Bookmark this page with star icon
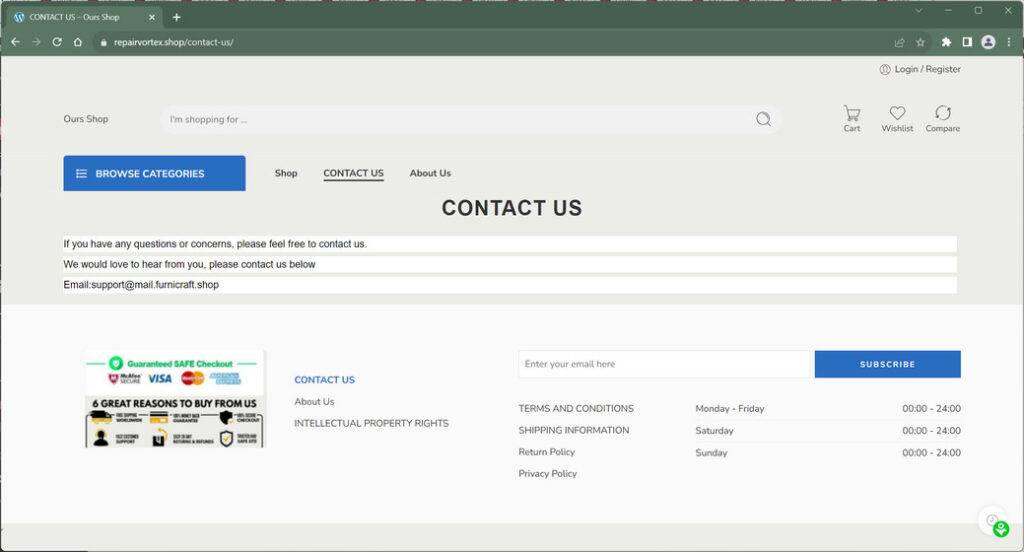 click(920, 42)
